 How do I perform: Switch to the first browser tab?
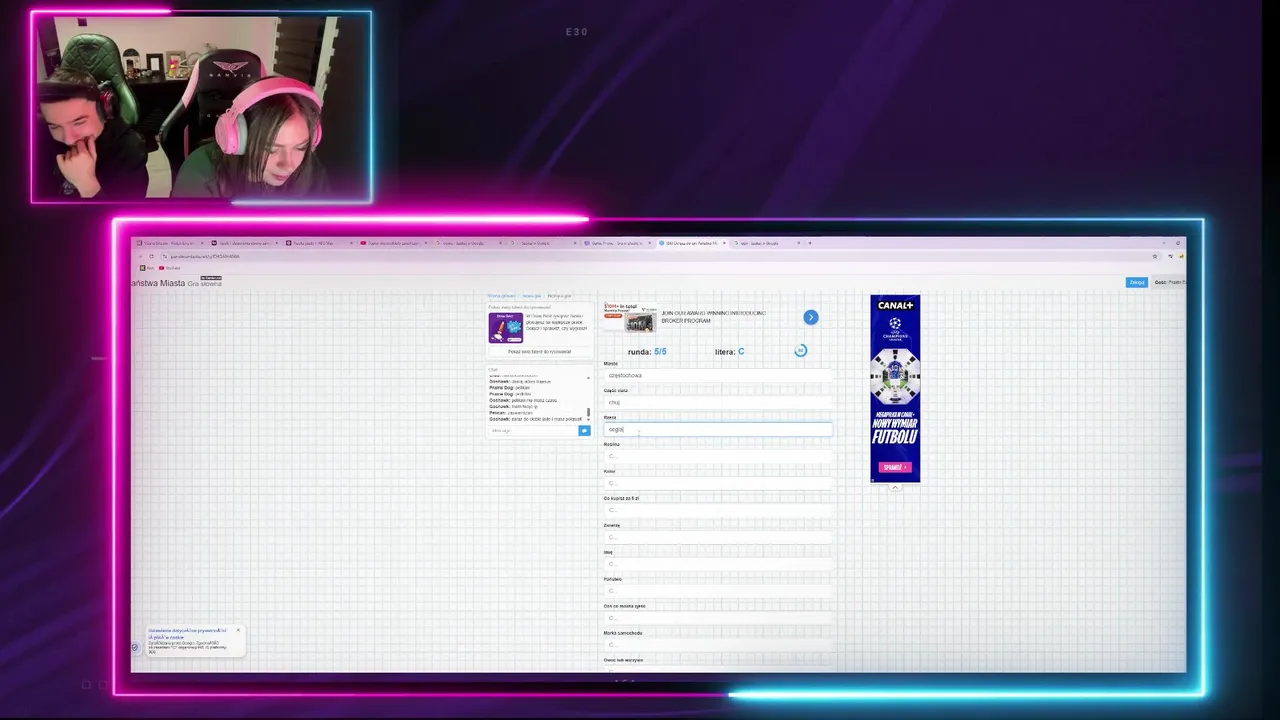pyautogui.click(x=170, y=243)
